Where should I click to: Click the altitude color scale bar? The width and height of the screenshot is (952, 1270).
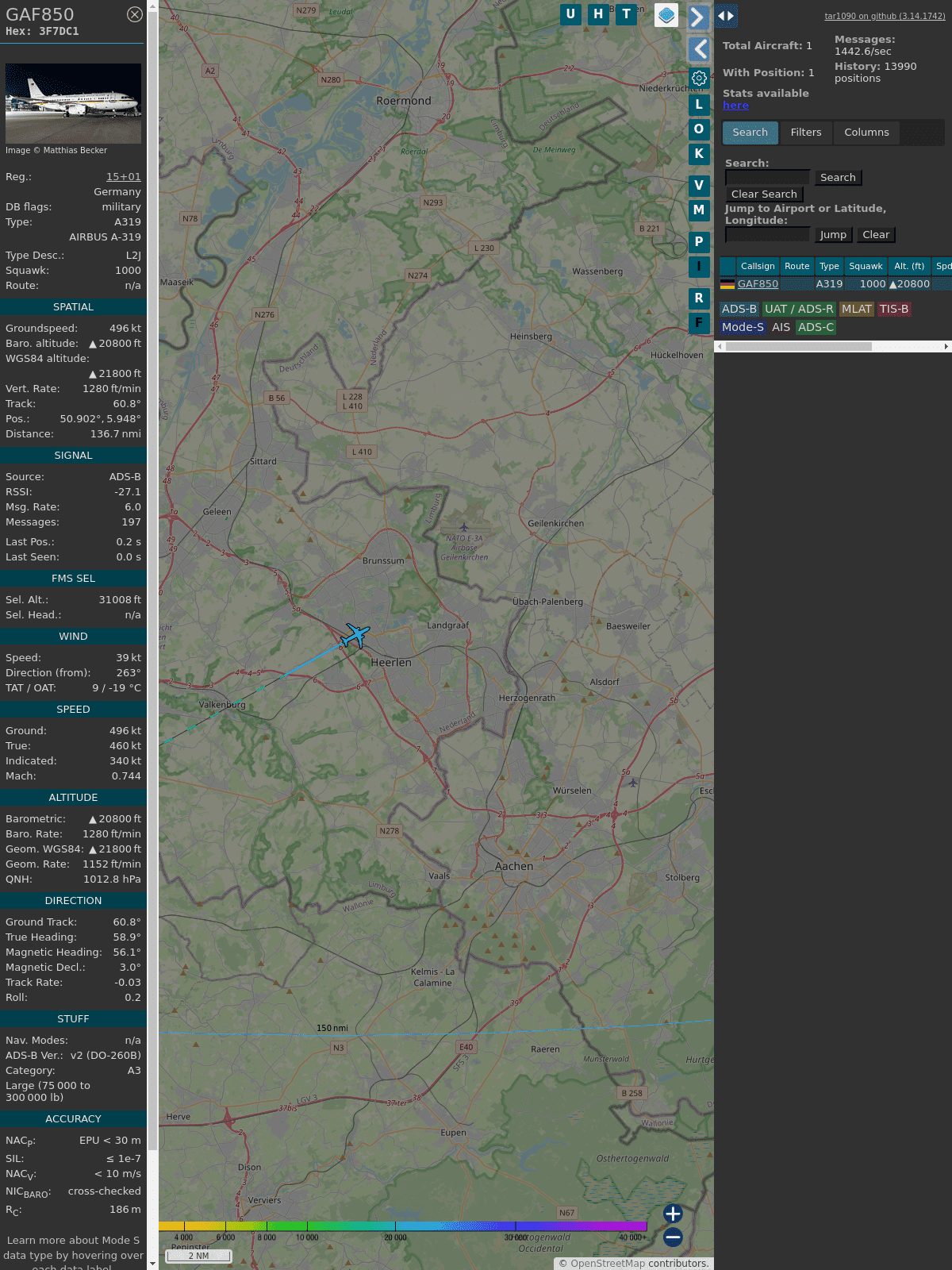click(403, 1227)
